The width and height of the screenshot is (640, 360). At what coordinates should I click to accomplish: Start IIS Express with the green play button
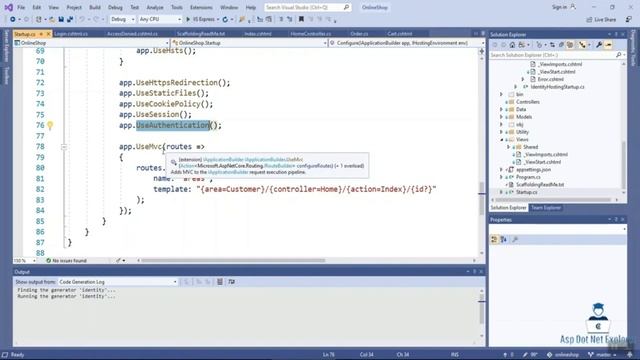[x=188, y=19]
